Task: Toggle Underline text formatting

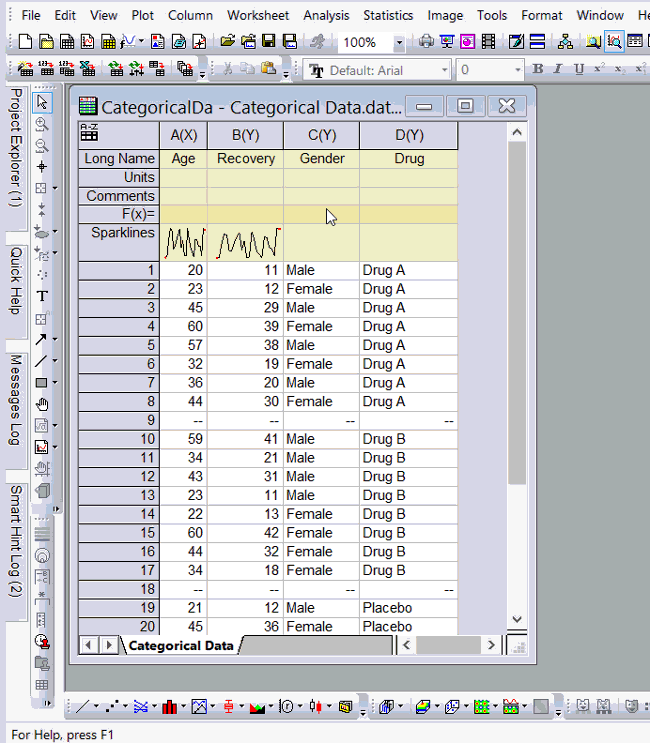Action: [578, 69]
